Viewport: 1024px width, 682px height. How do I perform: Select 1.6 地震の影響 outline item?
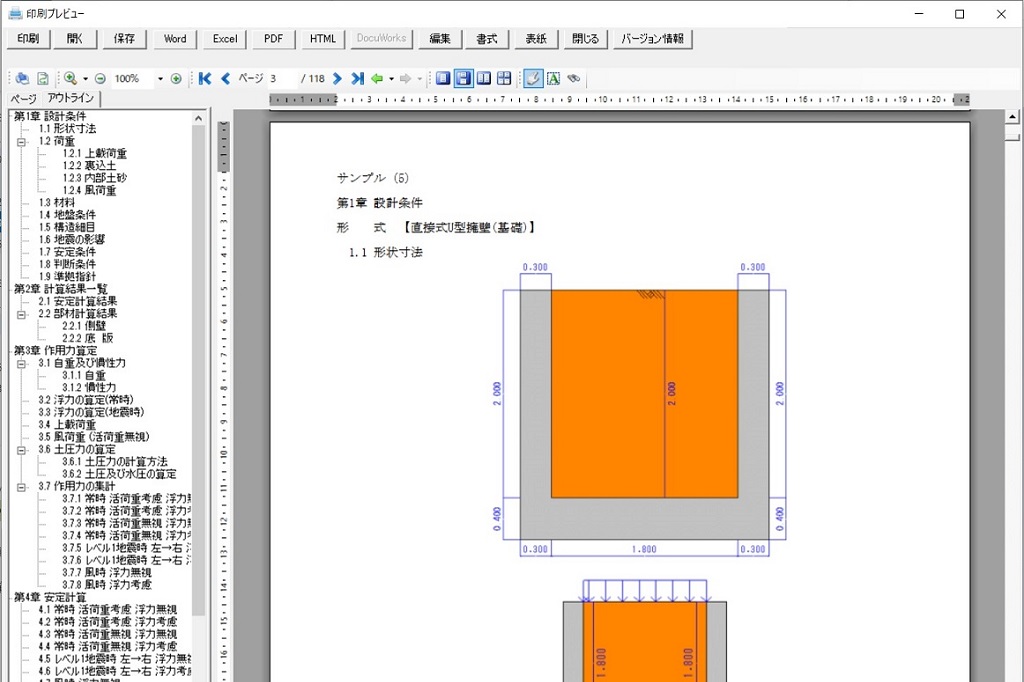pos(71,239)
